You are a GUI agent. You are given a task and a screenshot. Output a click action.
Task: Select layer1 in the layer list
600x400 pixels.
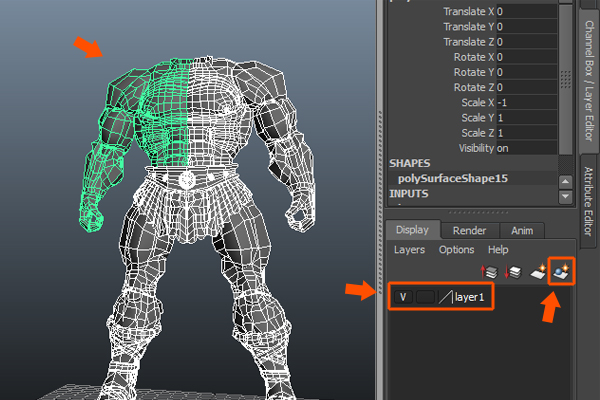(471, 297)
